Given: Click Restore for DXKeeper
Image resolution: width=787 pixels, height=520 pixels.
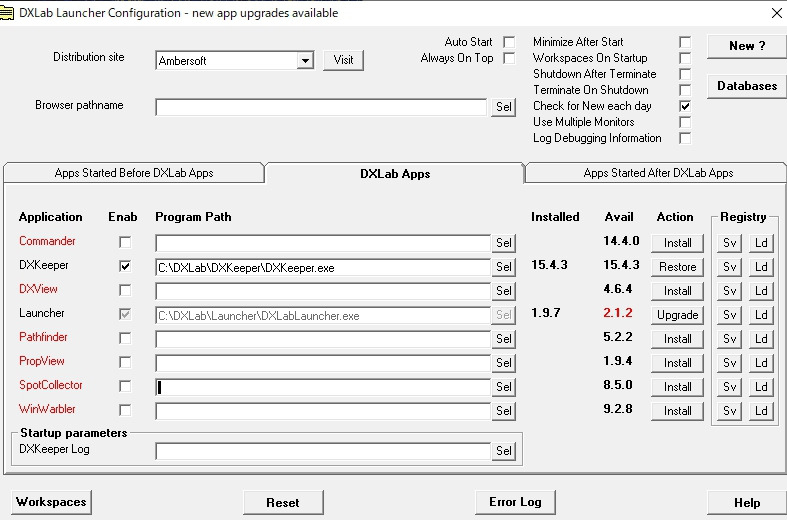Looking at the screenshot, I should coord(677,267).
